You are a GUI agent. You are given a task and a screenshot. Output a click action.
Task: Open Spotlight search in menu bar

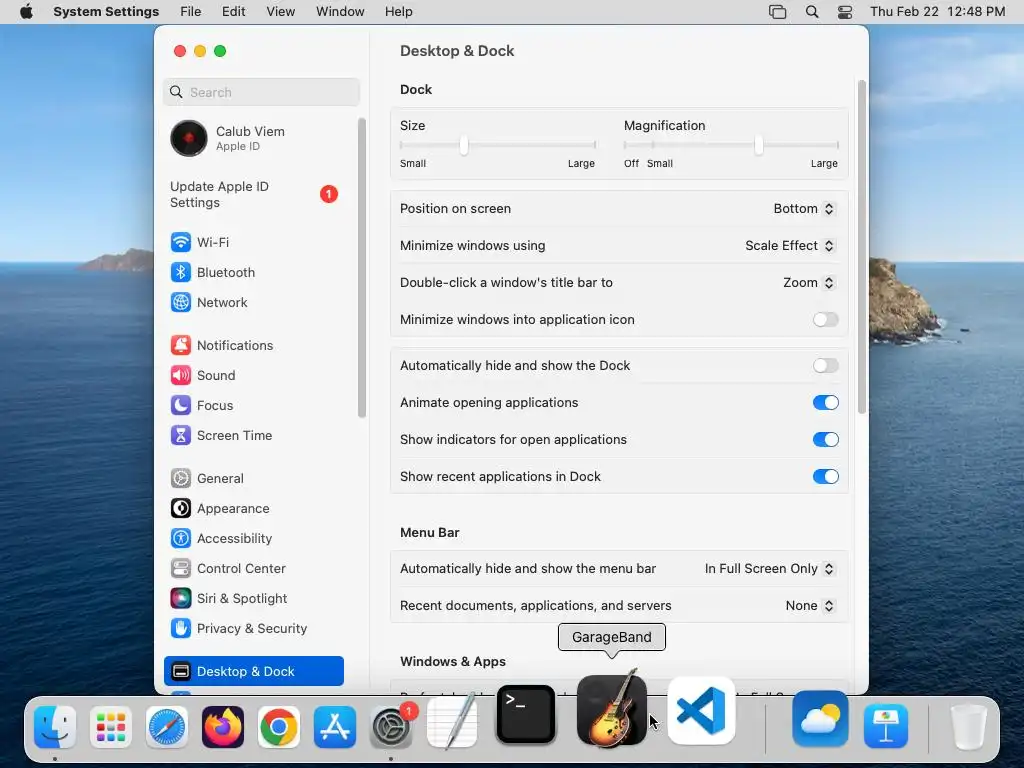[x=812, y=11]
